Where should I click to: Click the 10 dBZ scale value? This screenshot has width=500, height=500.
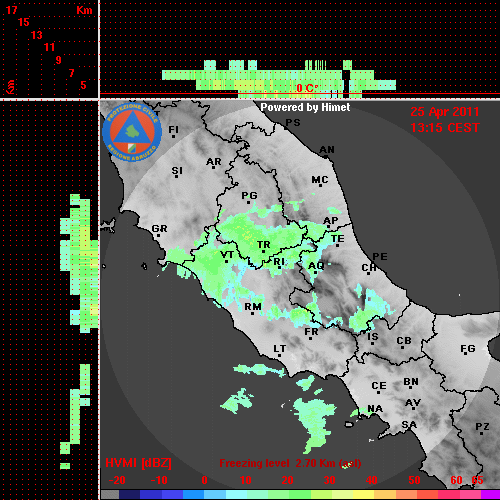pos(246,480)
